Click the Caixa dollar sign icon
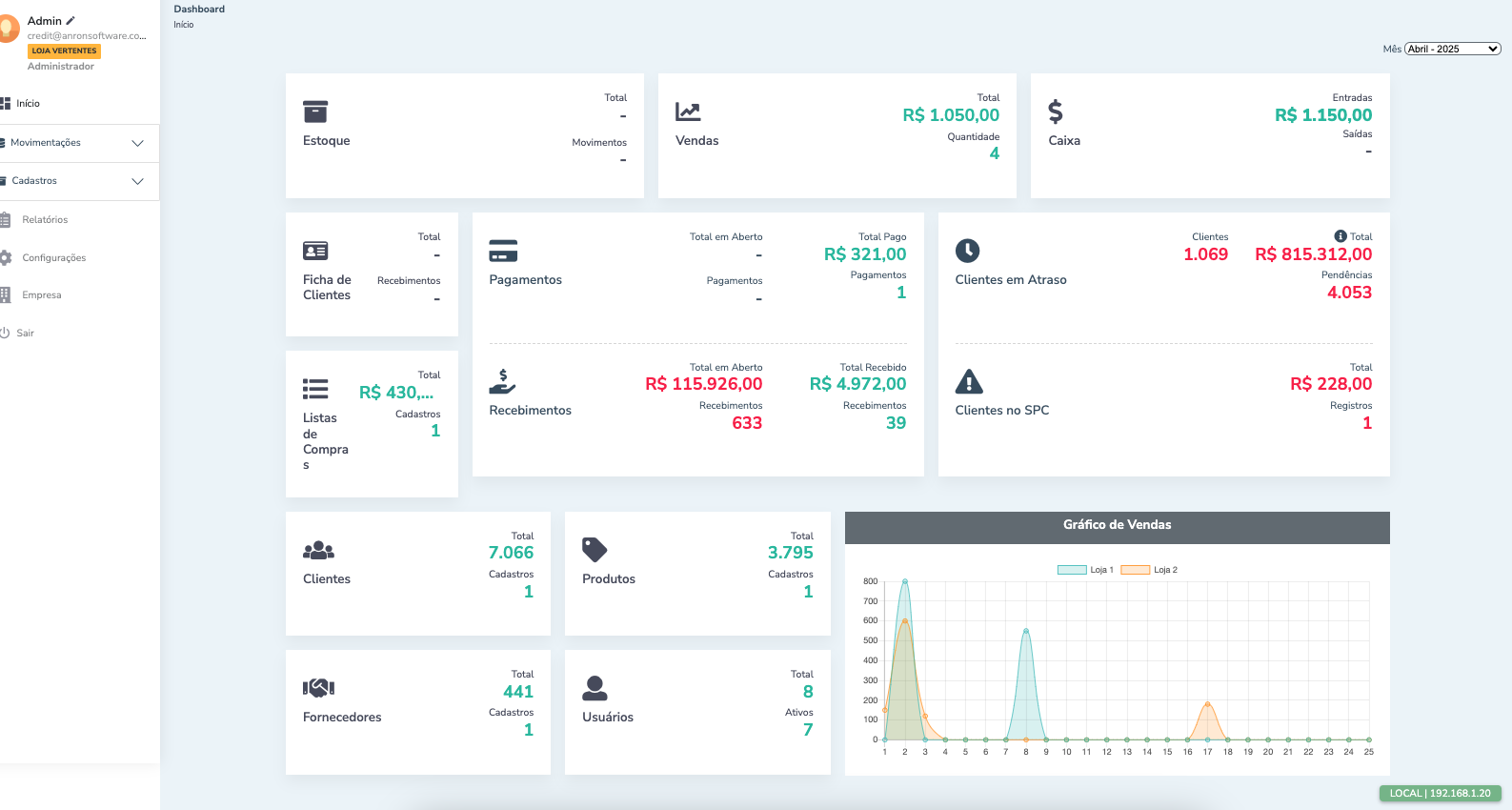Image resolution: width=1512 pixels, height=810 pixels. coord(1055,111)
